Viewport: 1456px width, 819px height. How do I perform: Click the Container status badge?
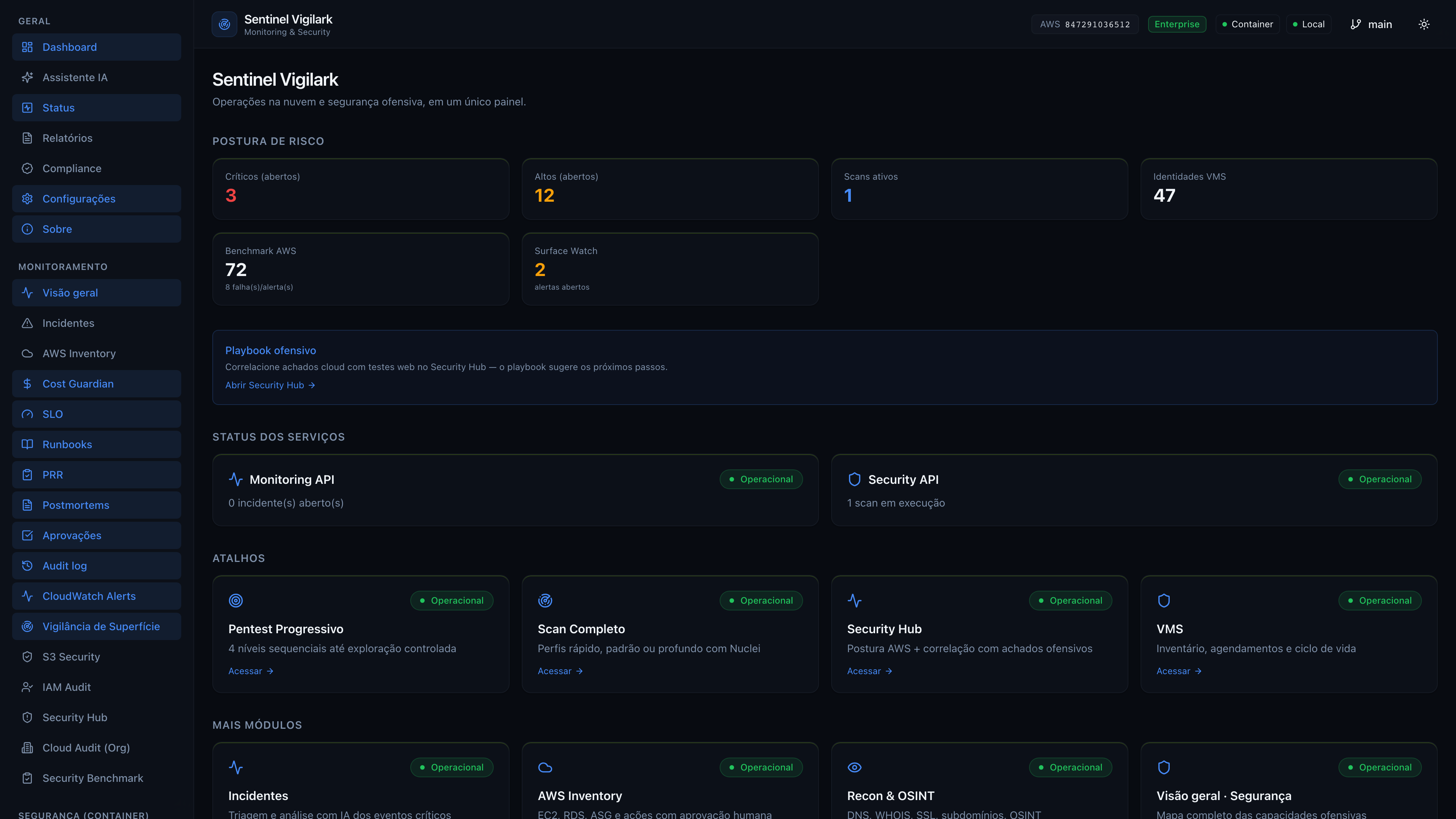coord(1247,24)
